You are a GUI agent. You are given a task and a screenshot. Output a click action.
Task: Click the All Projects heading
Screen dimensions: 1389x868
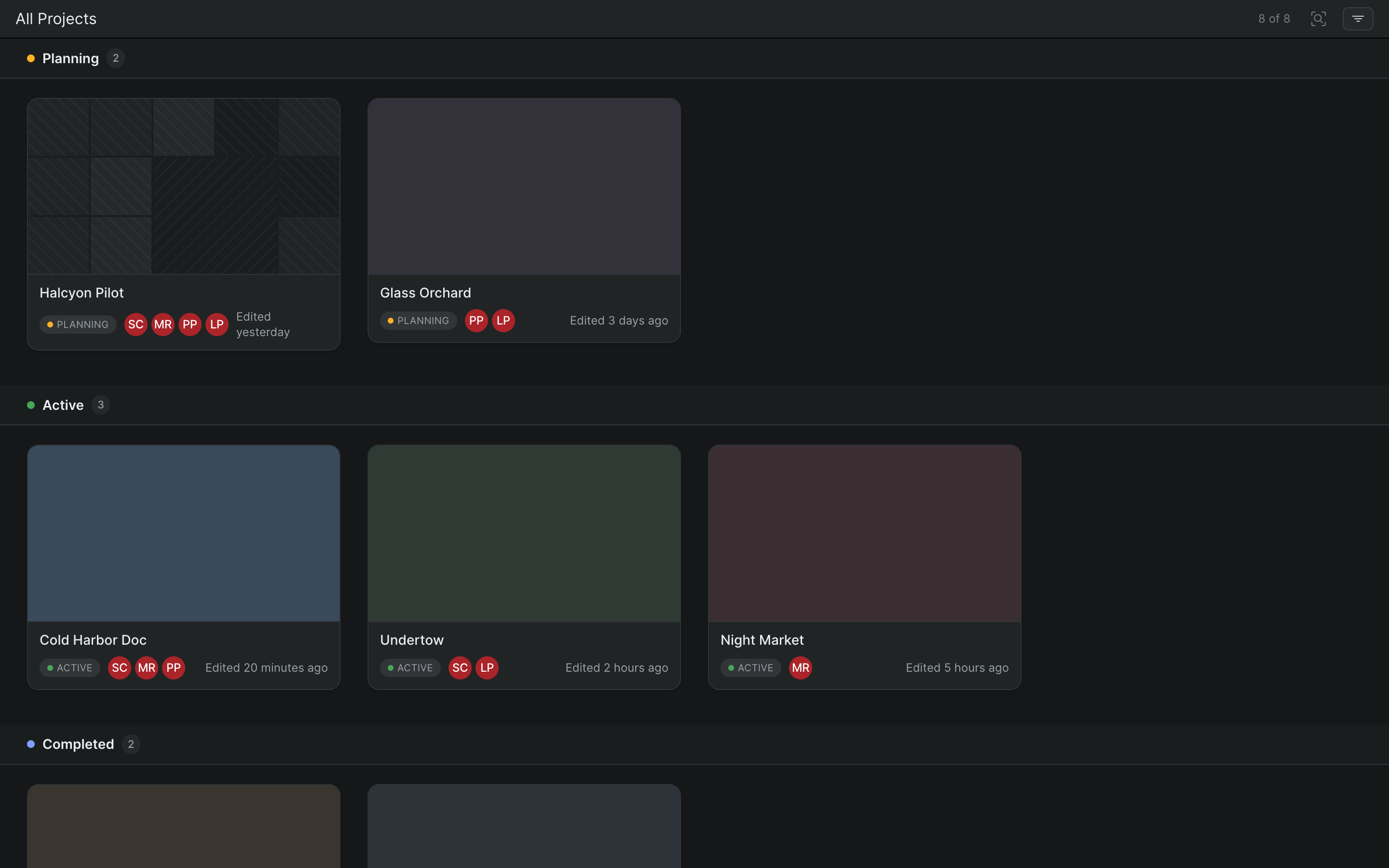(55, 19)
